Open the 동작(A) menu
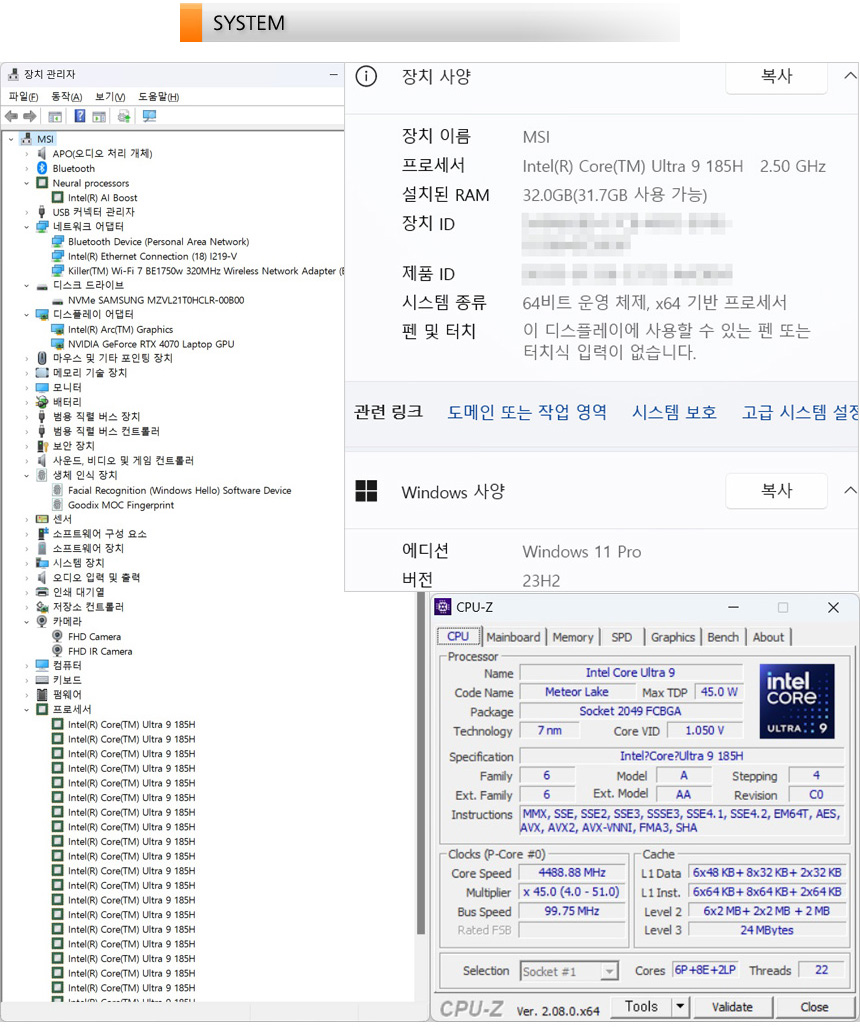 [x=67, y=97]
